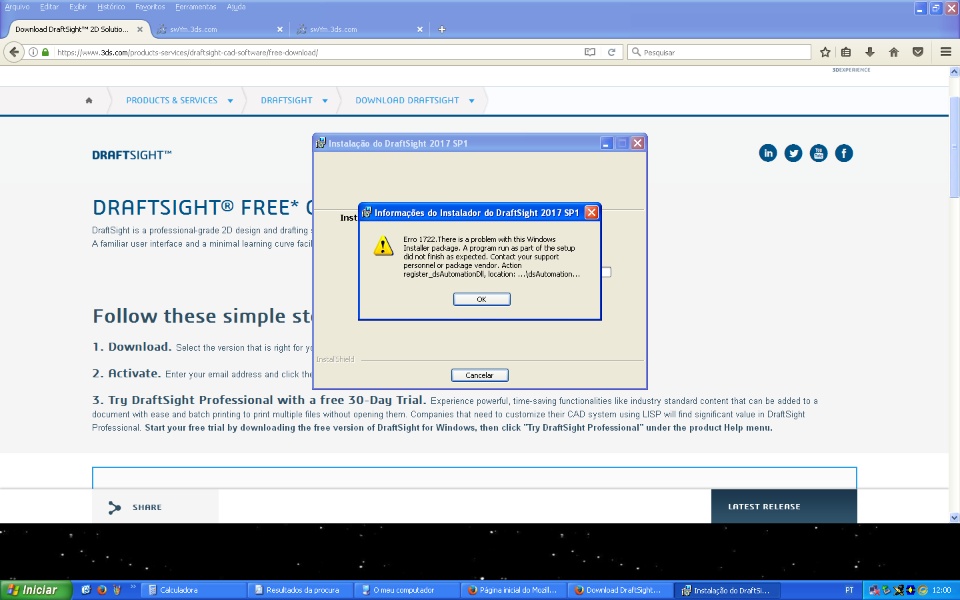Open the Arquivo menu
960x600 pixels.
(x=17, y=7)
